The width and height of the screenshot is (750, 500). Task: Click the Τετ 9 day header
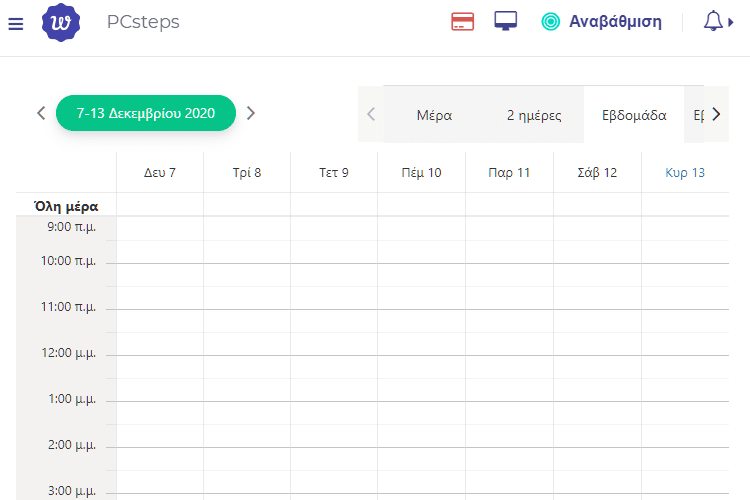coord(334,173)
